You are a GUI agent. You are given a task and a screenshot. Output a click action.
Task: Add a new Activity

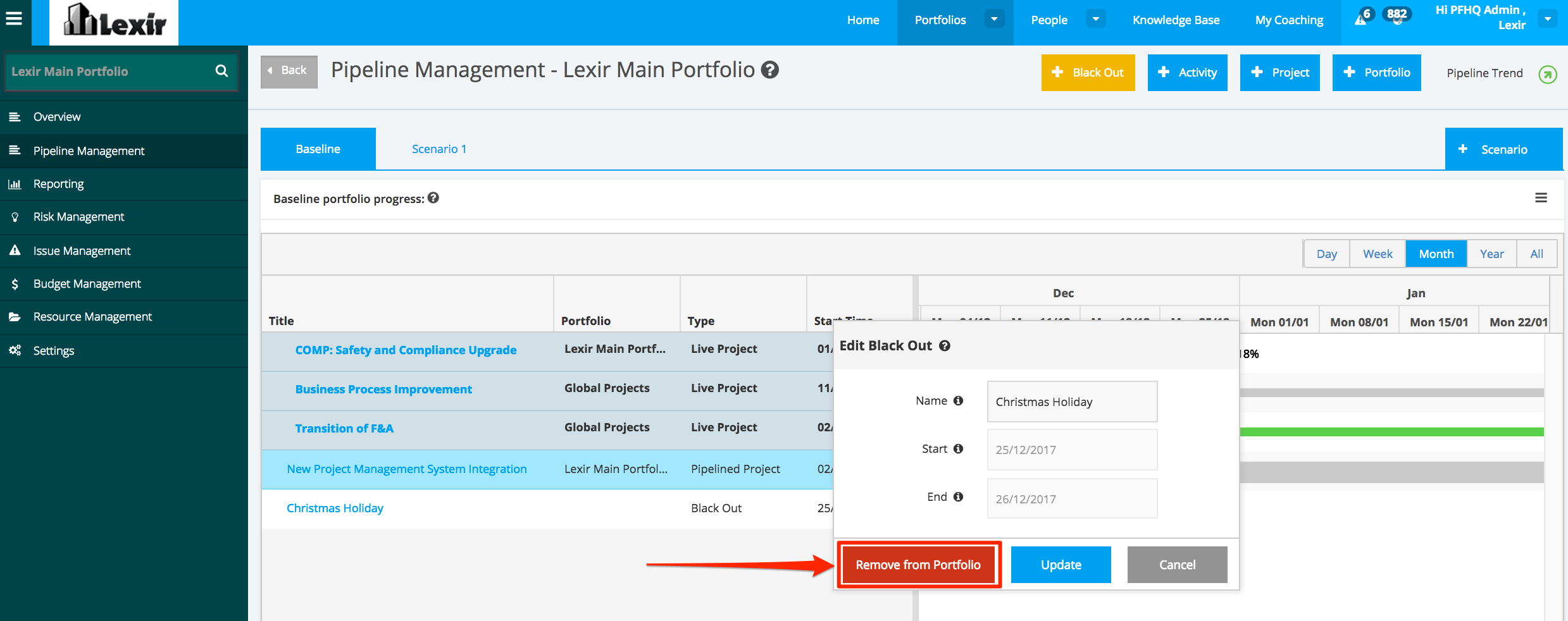pos(1188,73)
